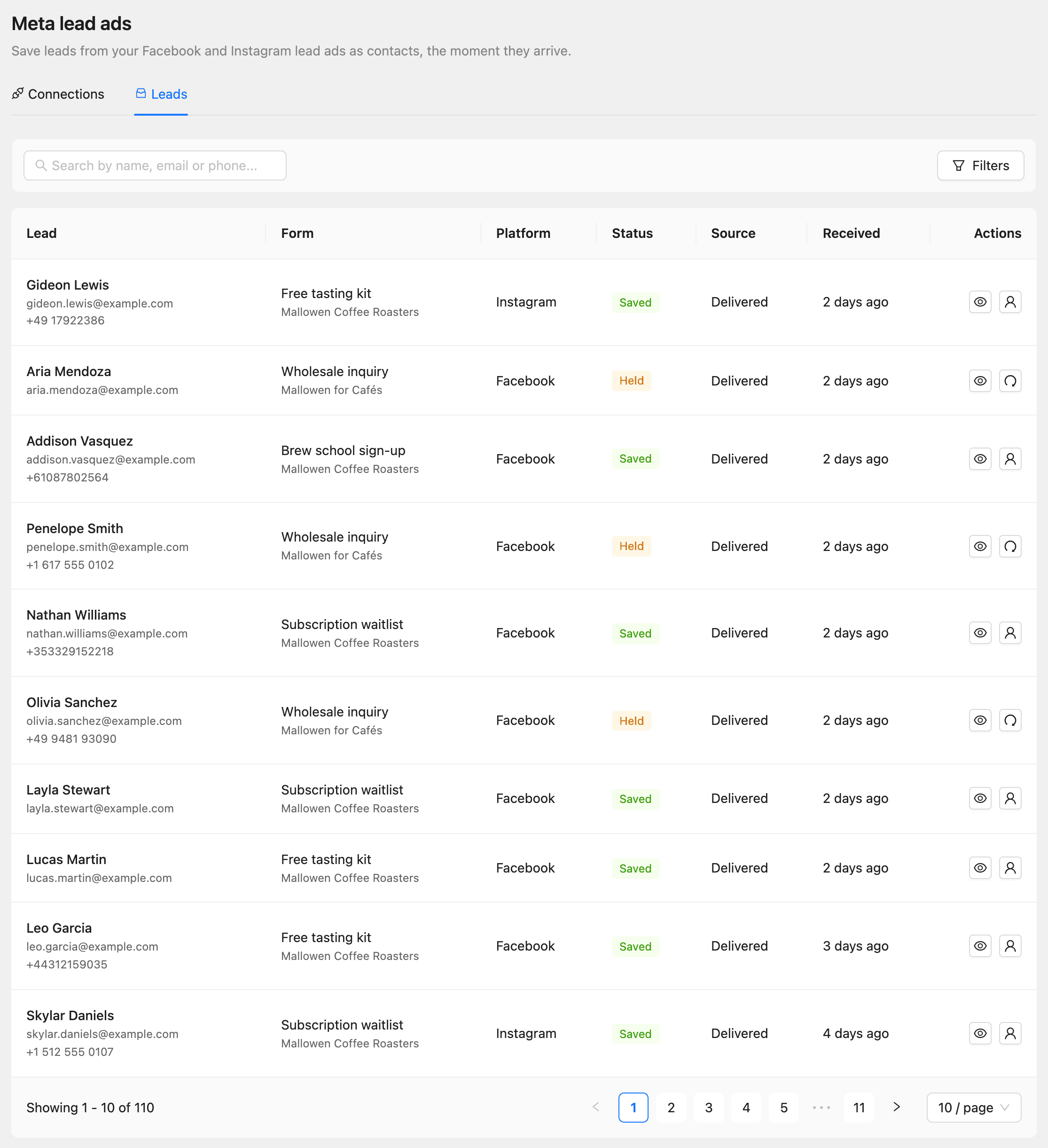Click eye icon in Addison Vasquez row
This screenshot has height=1148, width=1048.
[x=980, y=459]
